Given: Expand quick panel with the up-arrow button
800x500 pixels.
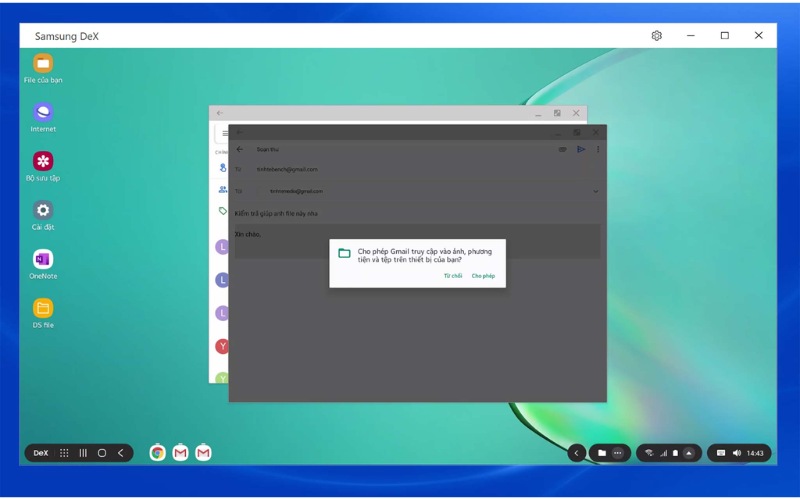Looking at the screenshot, I should pyautogui.click(x=689, y=453).
